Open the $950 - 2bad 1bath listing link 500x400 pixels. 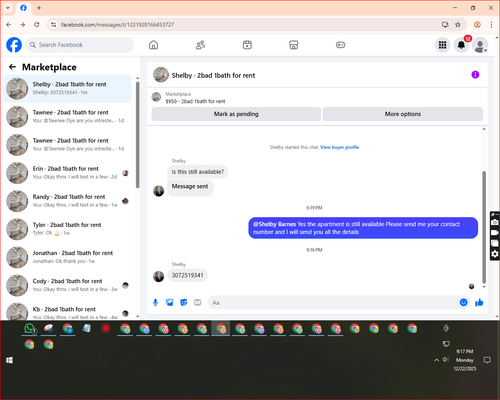point(195,101)
